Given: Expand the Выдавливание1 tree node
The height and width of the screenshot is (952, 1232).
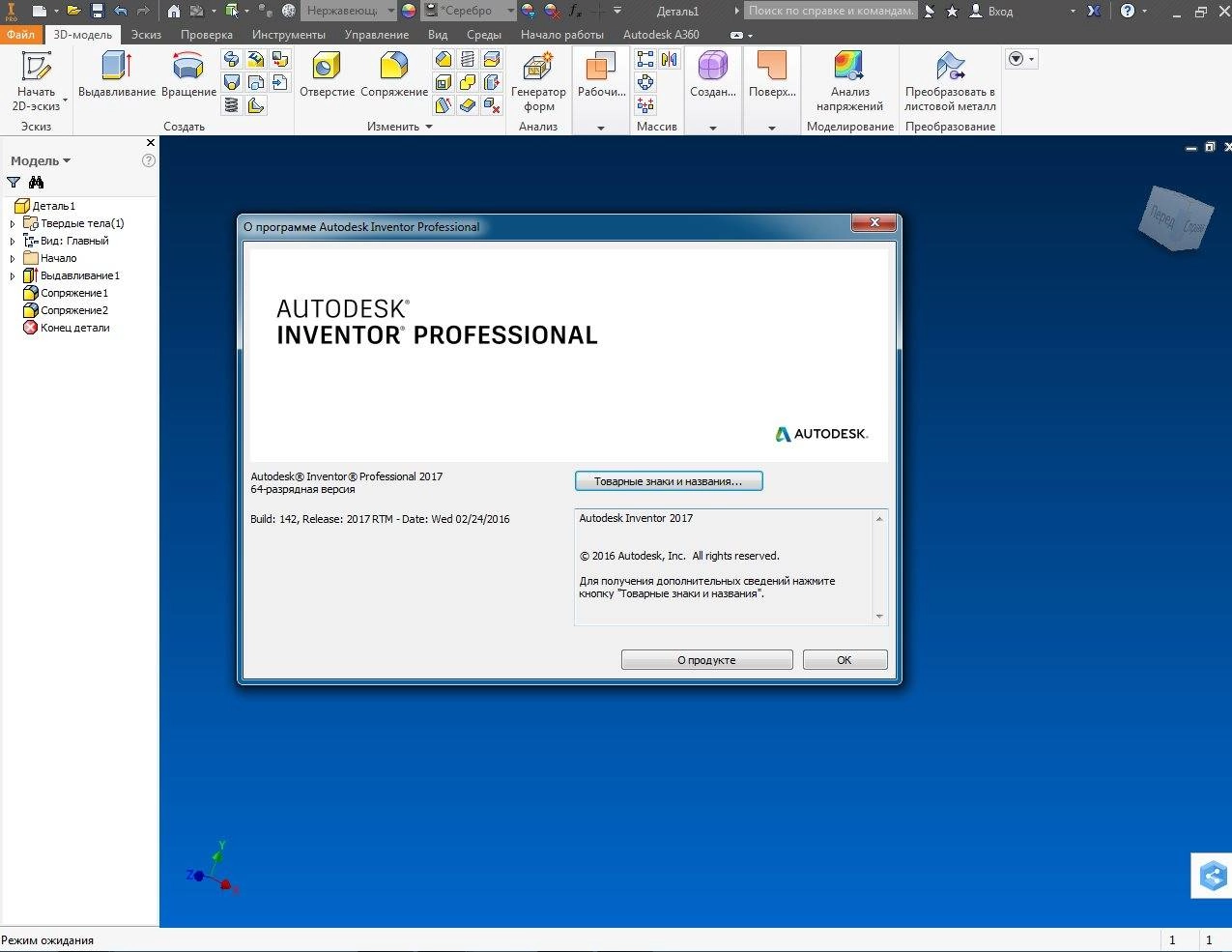Looking at the screenshot, I should (13, 275).
